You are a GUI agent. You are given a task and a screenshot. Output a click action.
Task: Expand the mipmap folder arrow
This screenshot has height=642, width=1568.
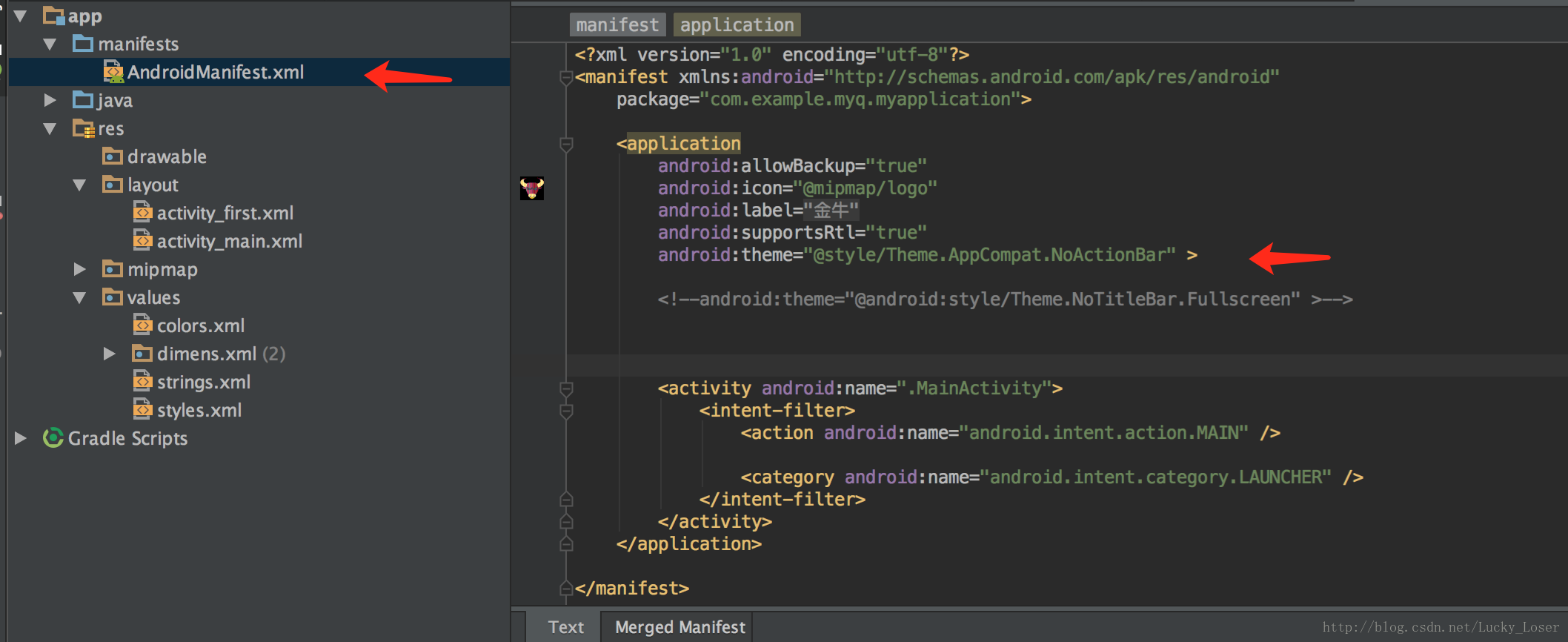(79, 269)
